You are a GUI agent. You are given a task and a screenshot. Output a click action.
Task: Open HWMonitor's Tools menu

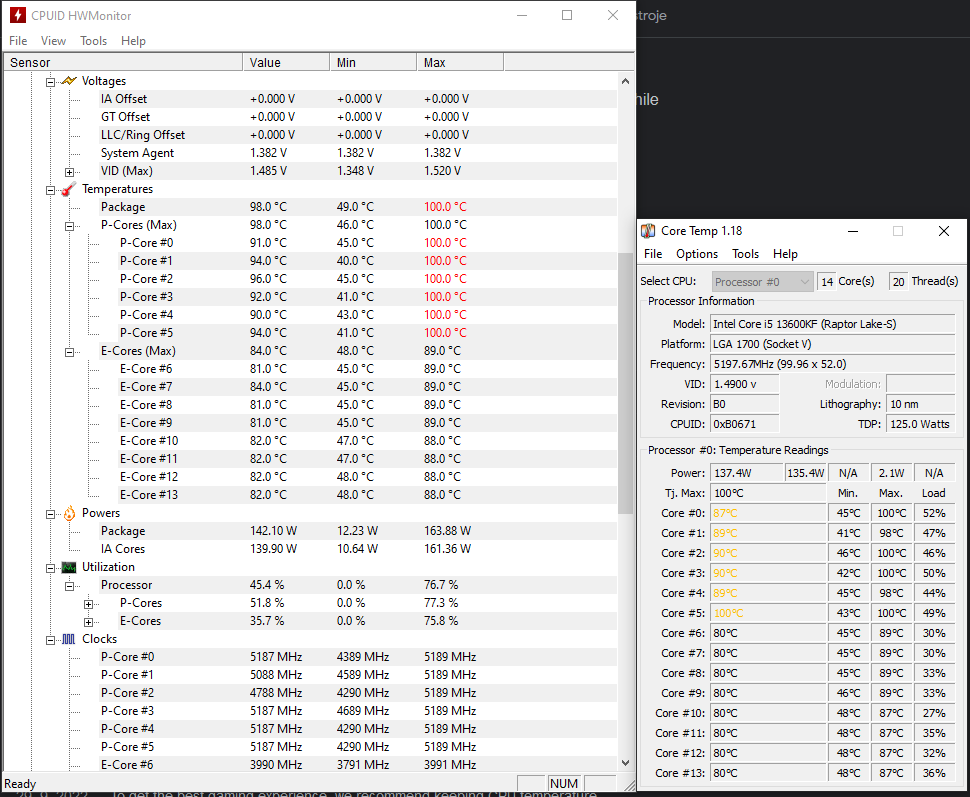pyautogui.click(x=94, y=41)
